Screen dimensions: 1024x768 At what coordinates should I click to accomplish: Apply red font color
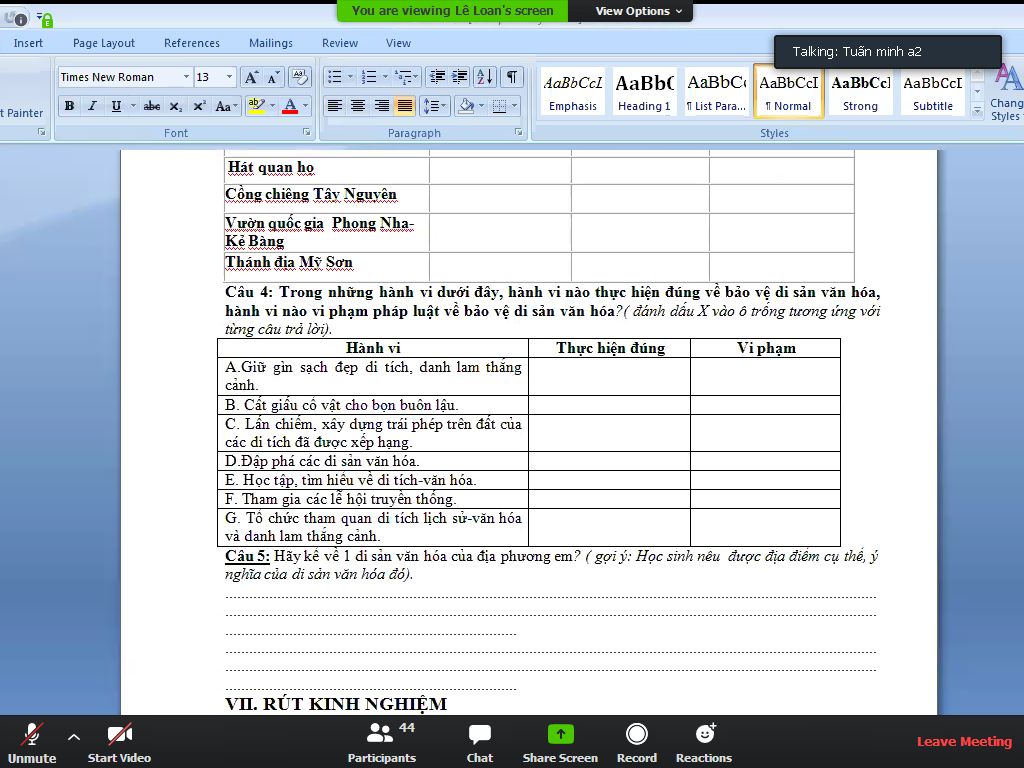[291, 106]
